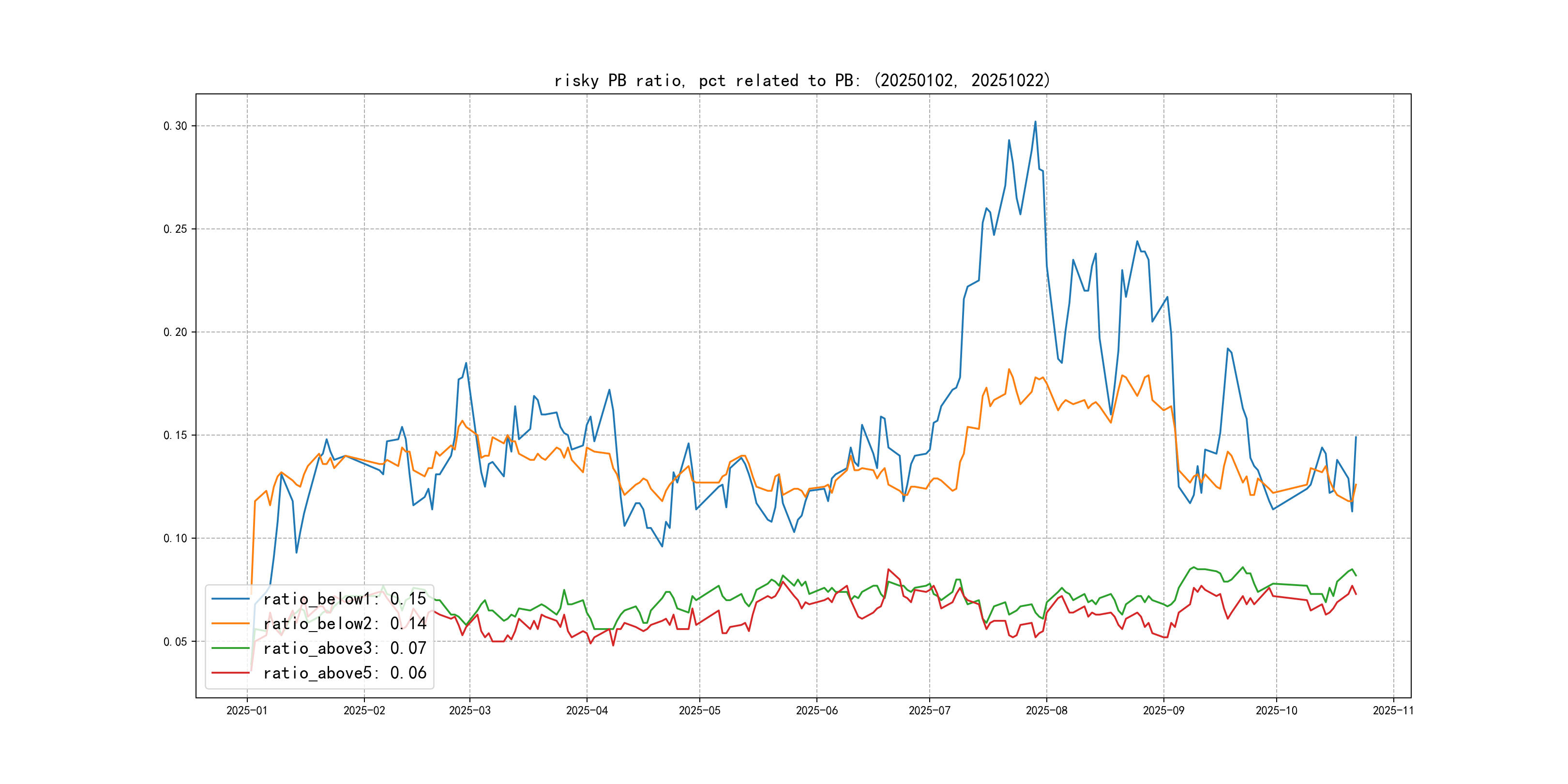Click the 2025-10 x-axis tick label
This screenshot has height=784, width=1568.
pos(1277,710)
